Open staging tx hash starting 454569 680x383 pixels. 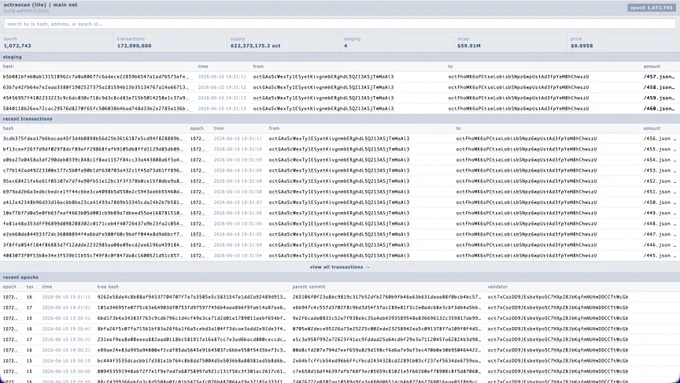point(96,98)
